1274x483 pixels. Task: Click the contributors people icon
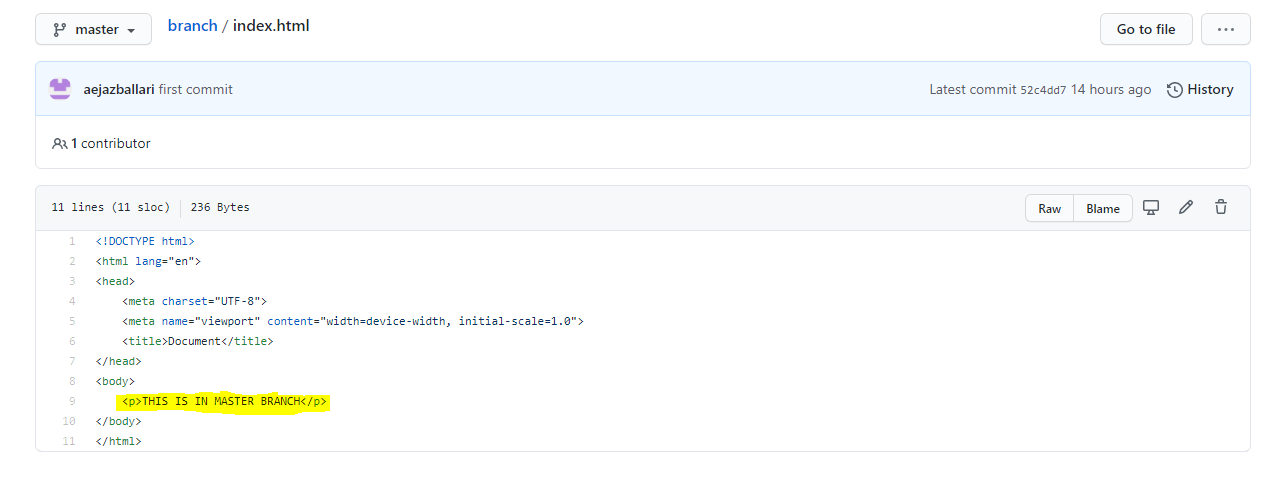(60, 143)
